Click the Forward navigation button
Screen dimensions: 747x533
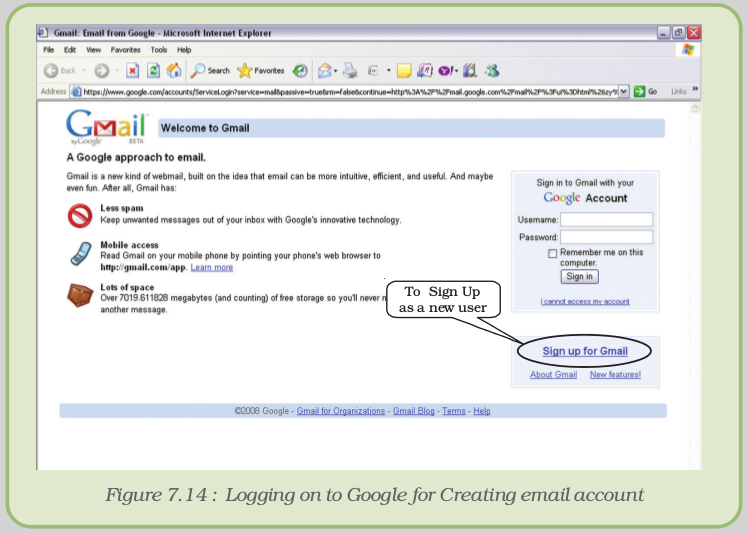(x=101, y=70)
